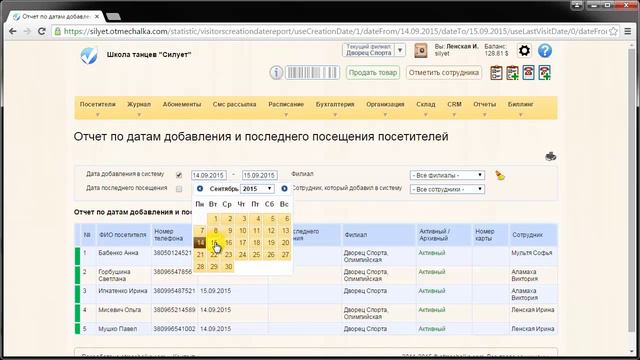Open the 'Все филиалы' dropdown

(447, 175)
